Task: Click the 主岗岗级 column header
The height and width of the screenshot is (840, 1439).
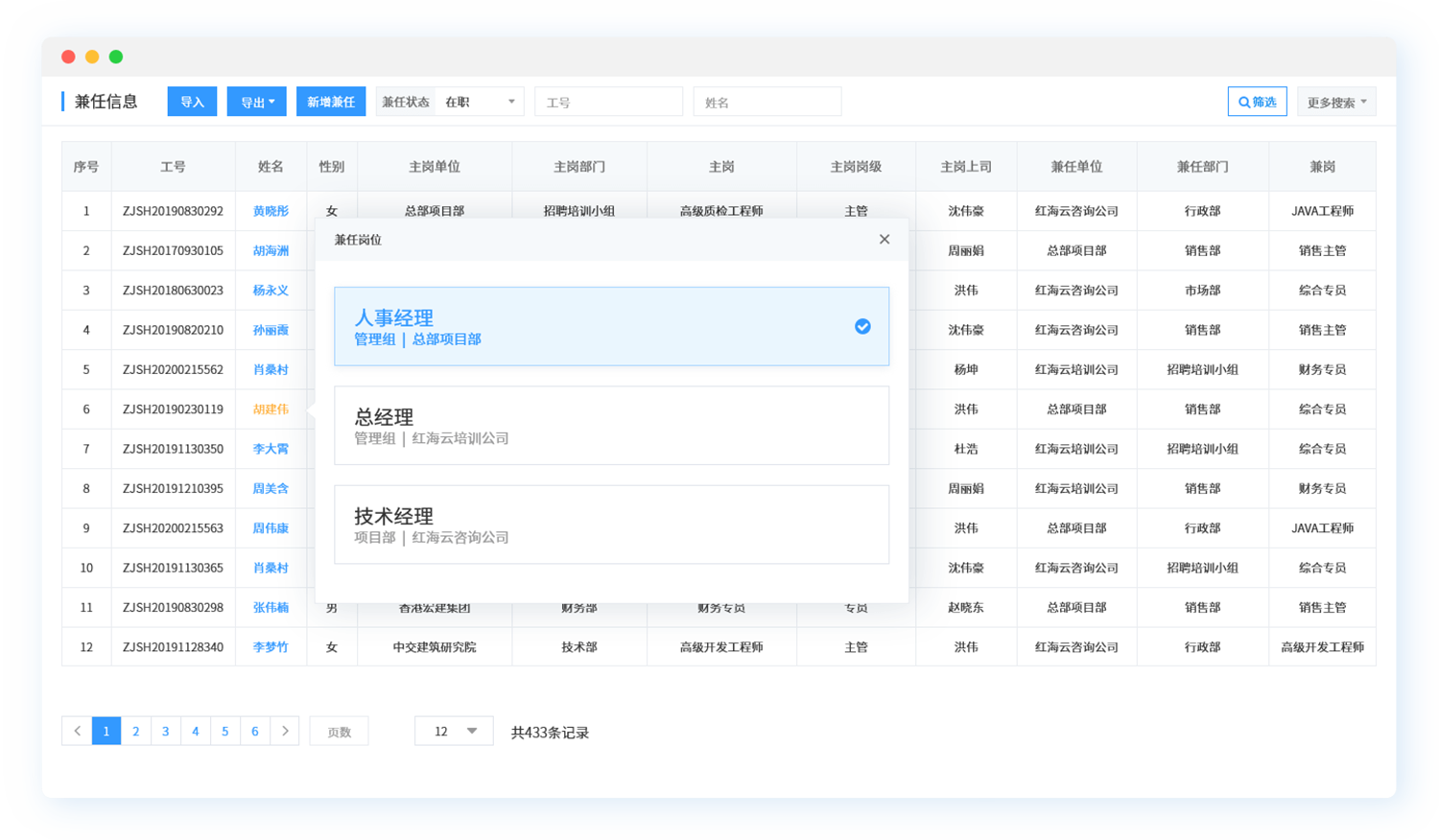Action: pyautogui.click(x=856, y=166)
